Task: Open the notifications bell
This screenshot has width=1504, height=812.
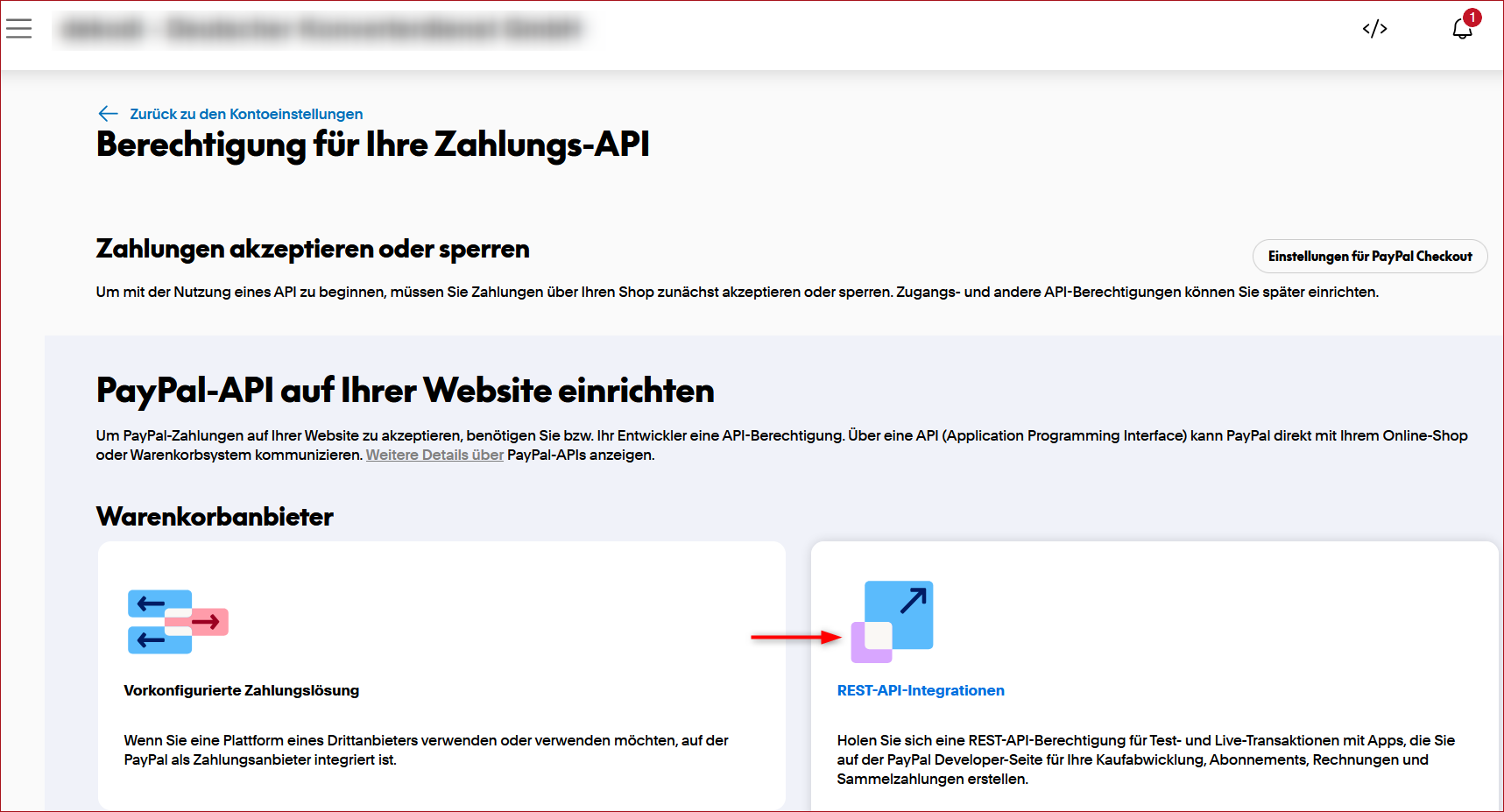Action: [x=1462, y=28]
